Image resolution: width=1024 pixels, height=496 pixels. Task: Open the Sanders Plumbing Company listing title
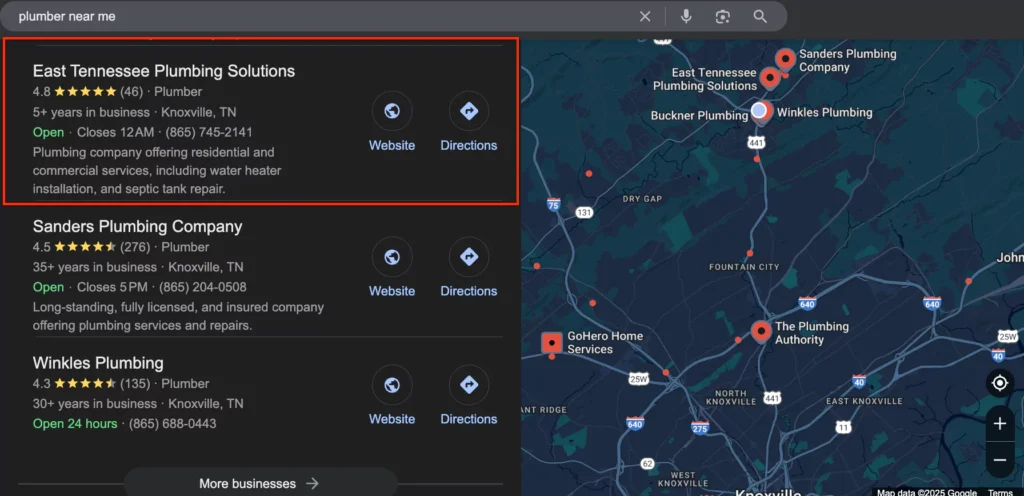pyautogui.click(x=137, y=226)
